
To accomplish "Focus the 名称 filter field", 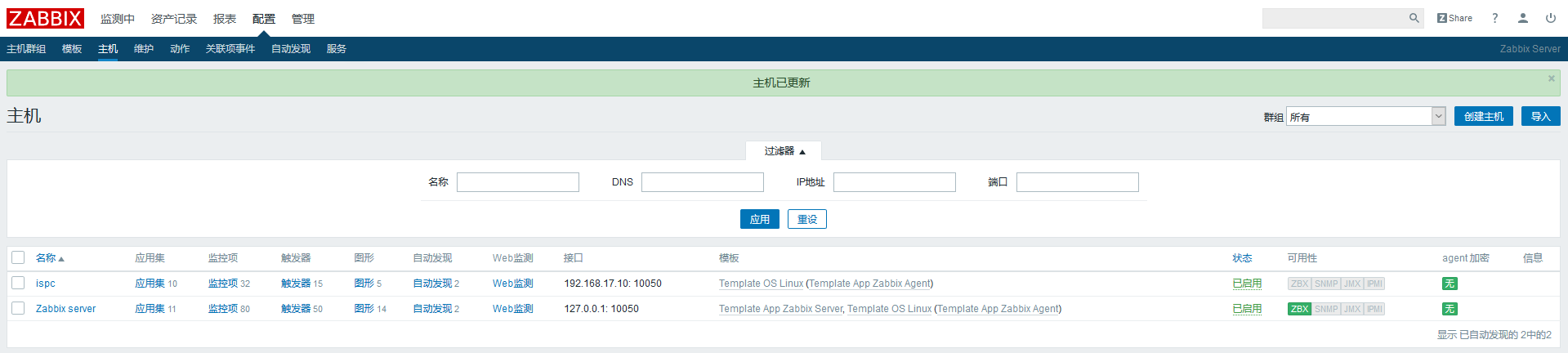I will pyautogui.click(x=518, y=182).
